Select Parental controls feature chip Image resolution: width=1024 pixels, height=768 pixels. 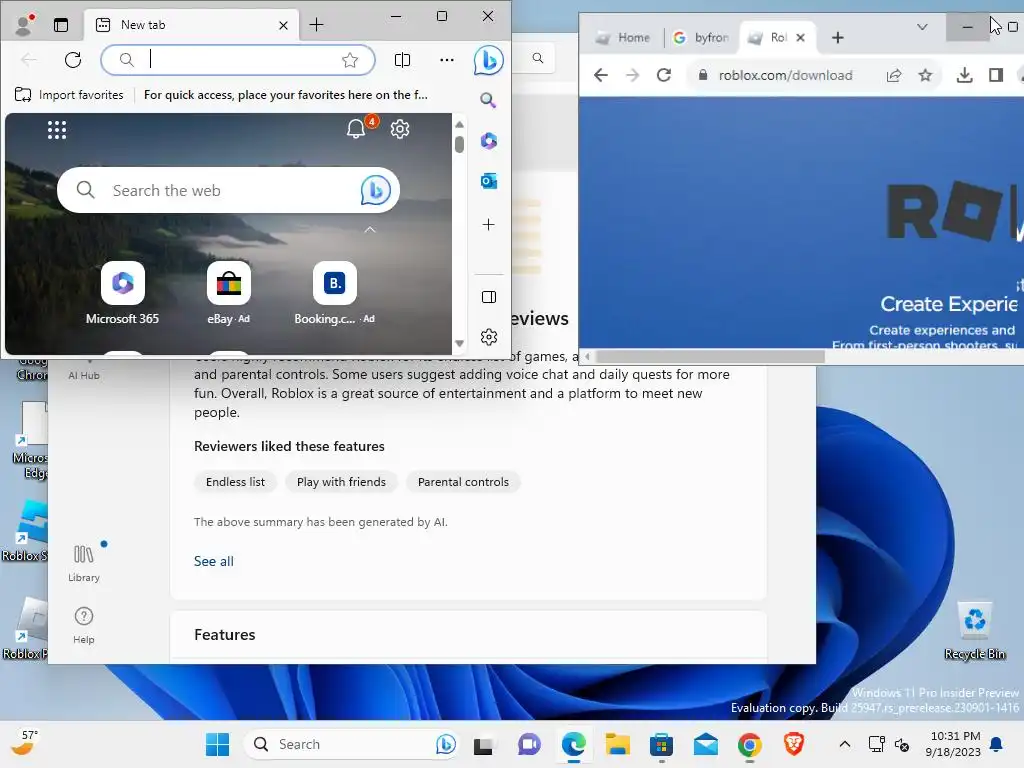pyautogui.click(x=463, y=482)
